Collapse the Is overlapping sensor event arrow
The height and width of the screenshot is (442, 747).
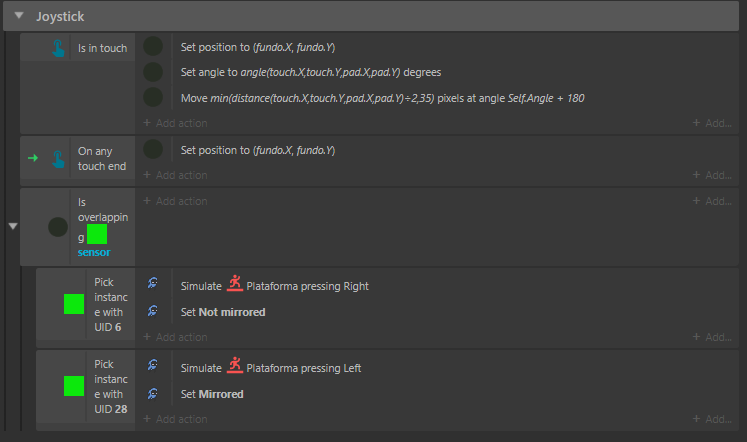(x=13, y=226)
